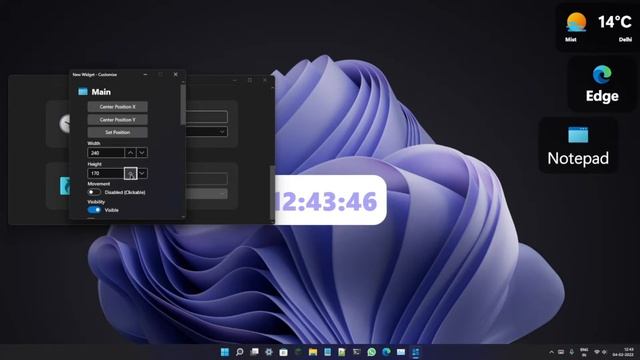This screenshot has height=360, width=640.
Task: Decrease Width with the down arrow
Action: [x=142, y=153]
